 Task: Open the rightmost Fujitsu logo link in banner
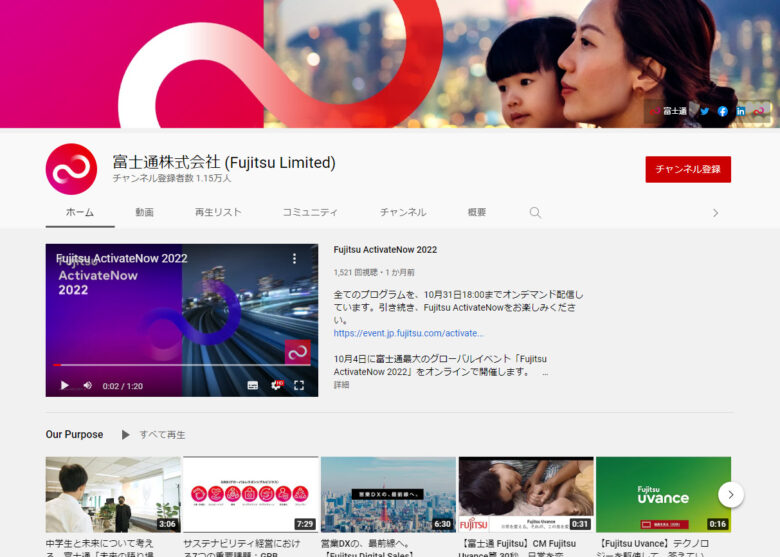[x=758, y=111]
